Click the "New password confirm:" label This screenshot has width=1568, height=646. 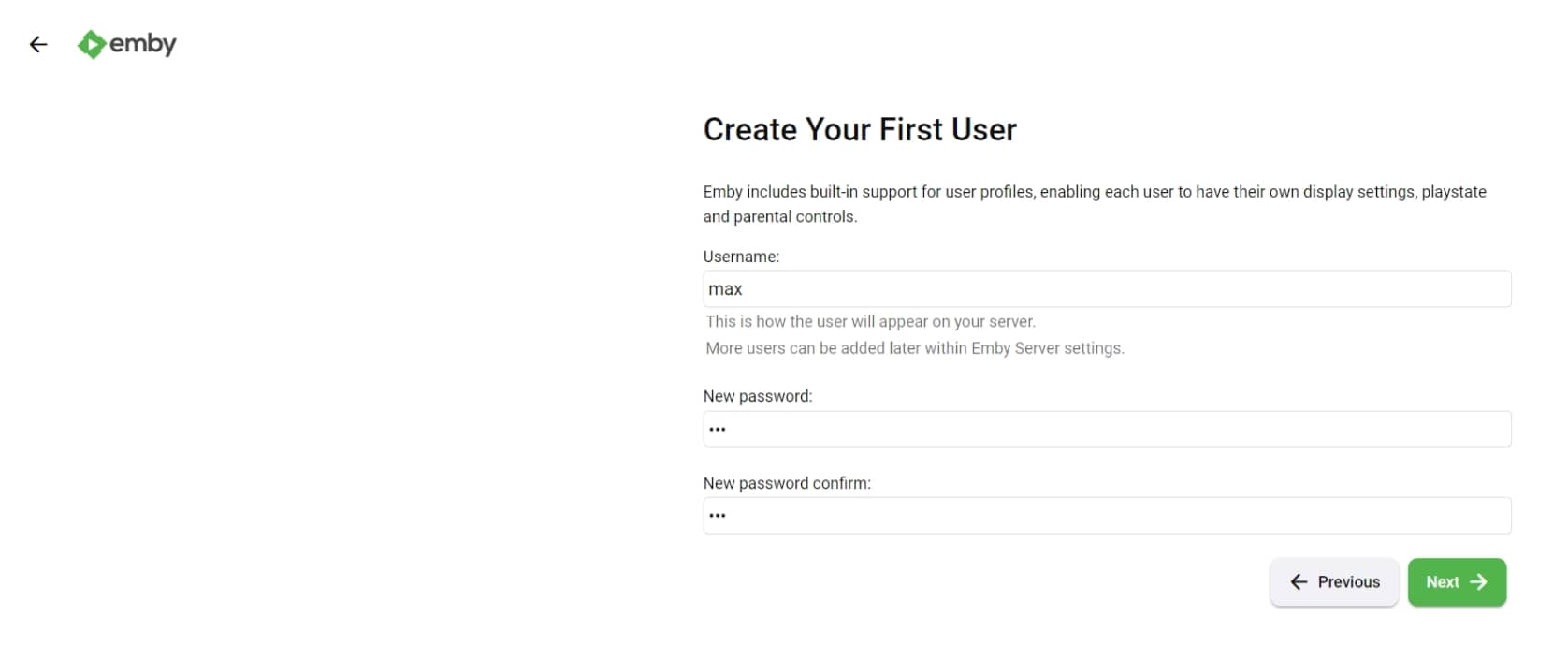(787, 483)
